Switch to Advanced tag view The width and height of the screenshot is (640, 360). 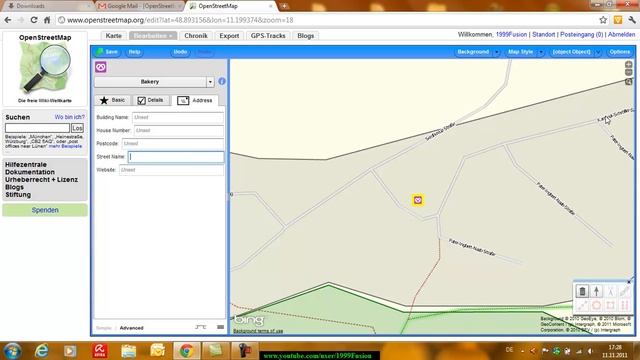131,328
